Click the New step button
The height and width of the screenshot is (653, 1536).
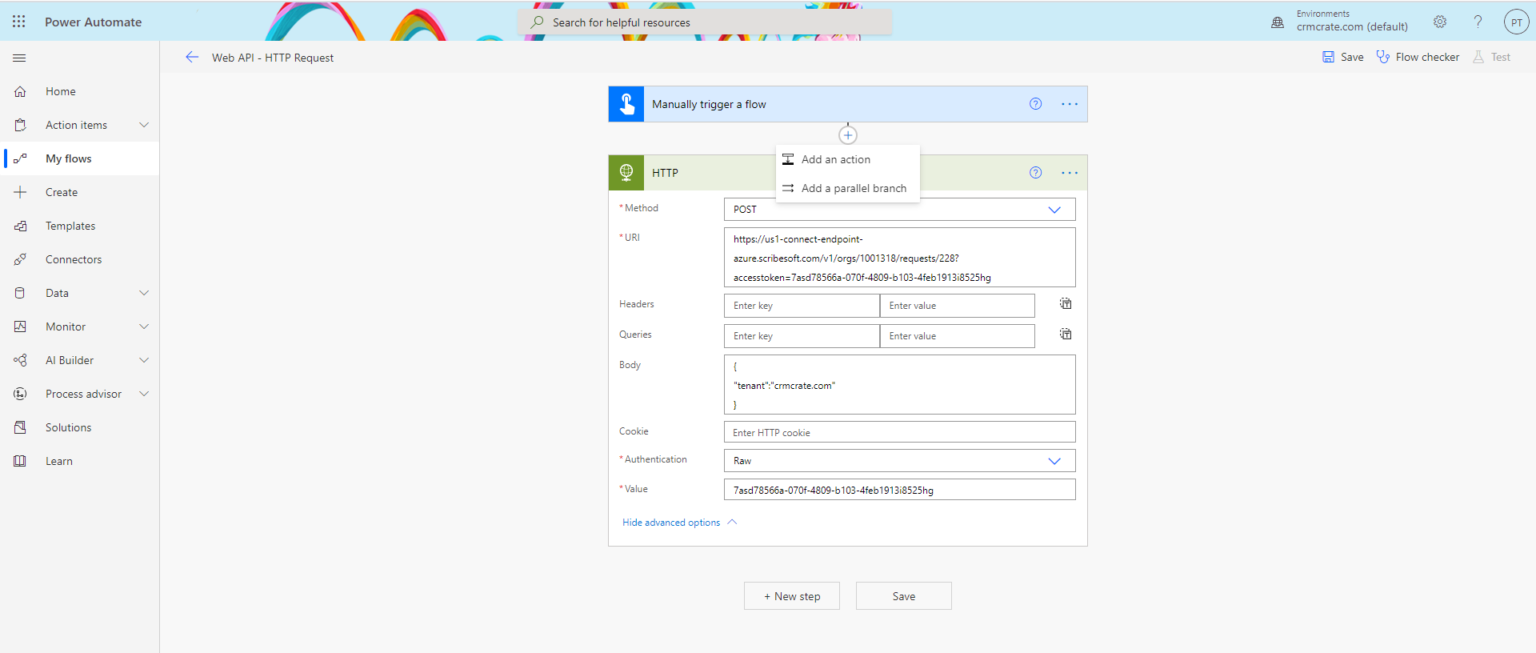click(x=791, y=595)
